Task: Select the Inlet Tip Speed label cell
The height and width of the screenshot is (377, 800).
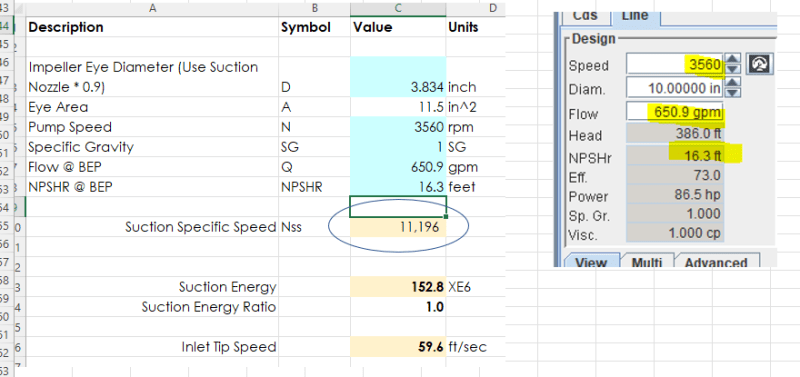Action: click(152, 347)
